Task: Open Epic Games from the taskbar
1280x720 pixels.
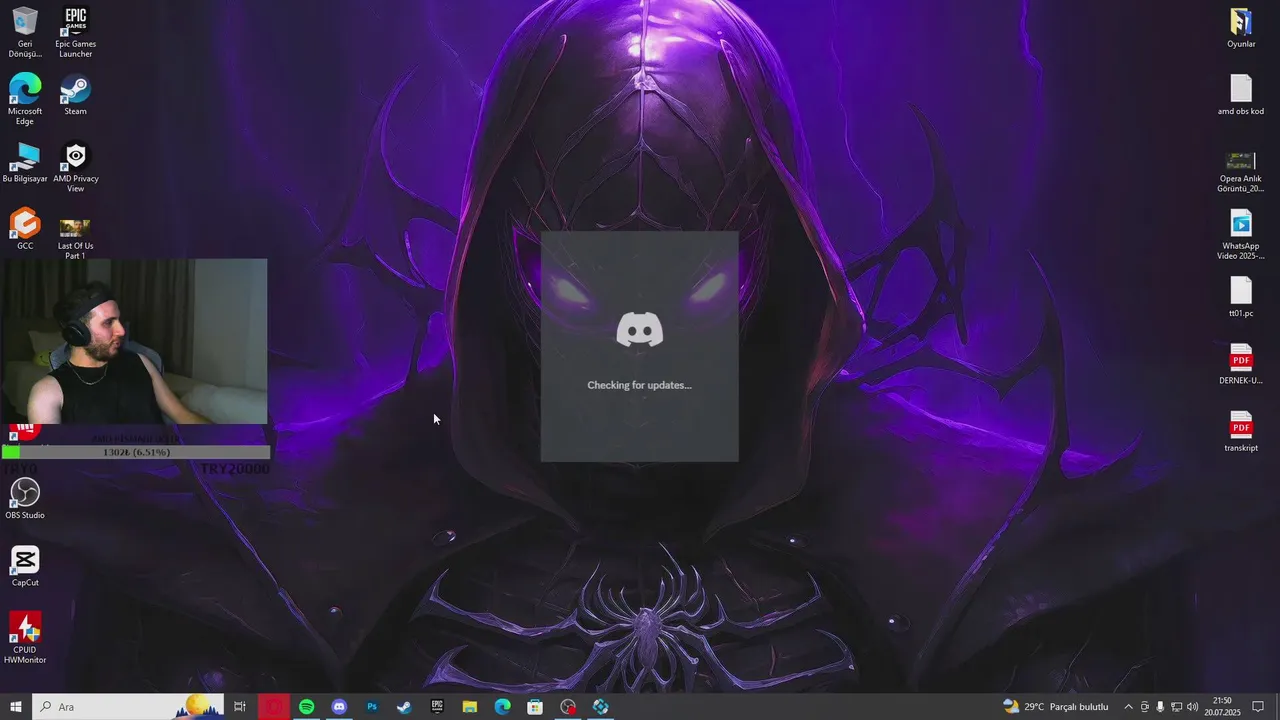Action: coord(437,707)
